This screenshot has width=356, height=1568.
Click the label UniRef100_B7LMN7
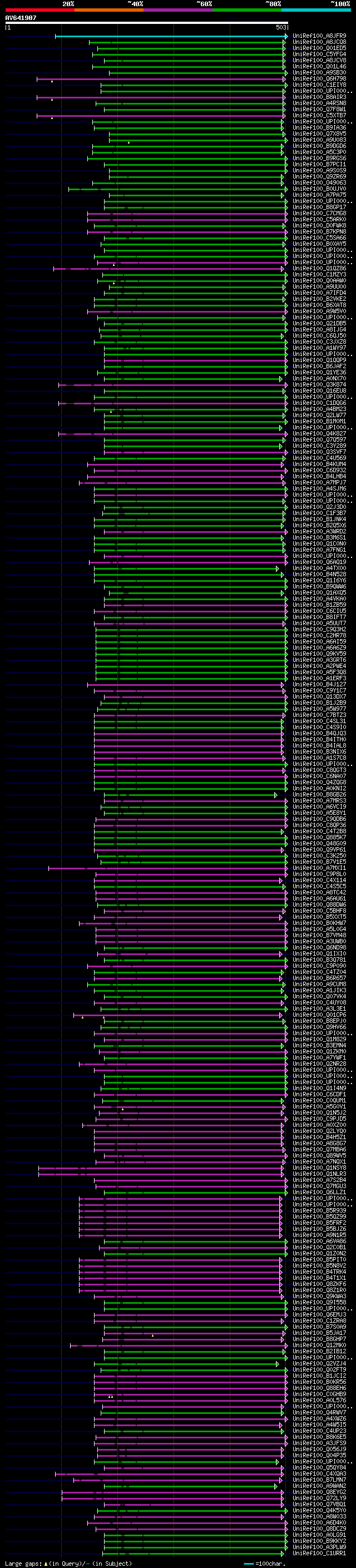(319, 1480)
